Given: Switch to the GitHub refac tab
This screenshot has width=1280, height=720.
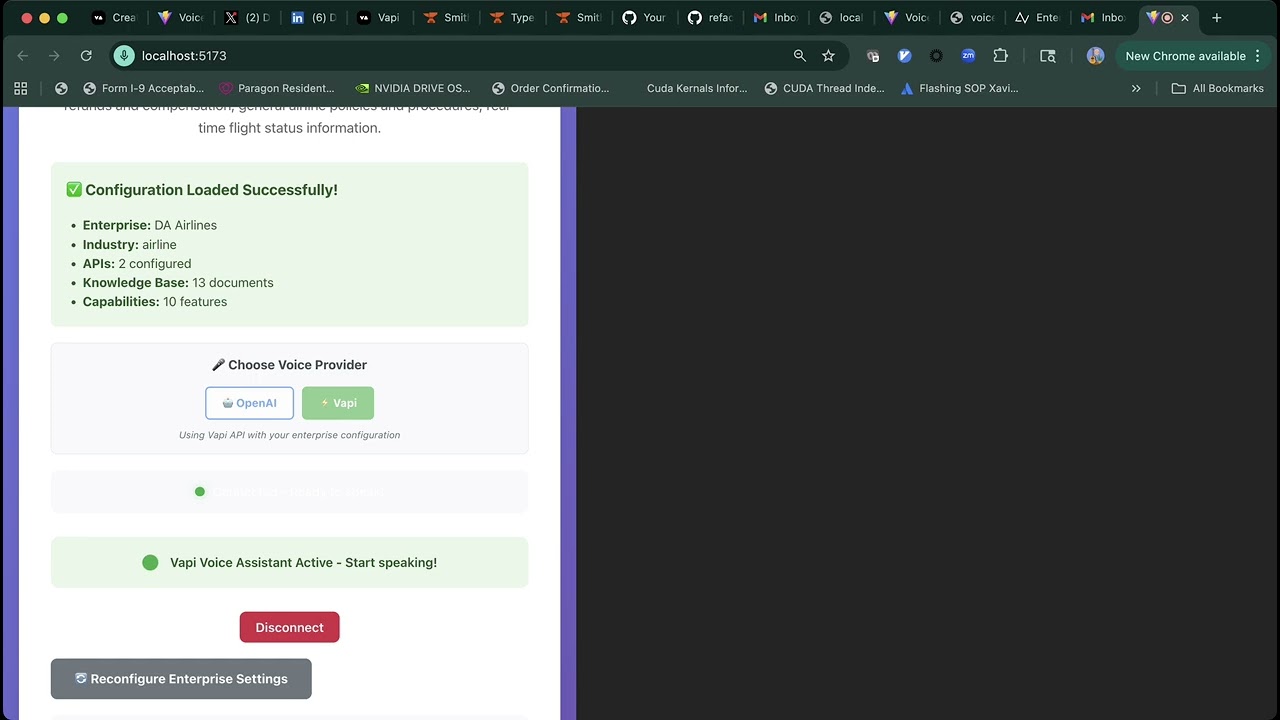Looking at the screenshot, I should coord(709,18).
